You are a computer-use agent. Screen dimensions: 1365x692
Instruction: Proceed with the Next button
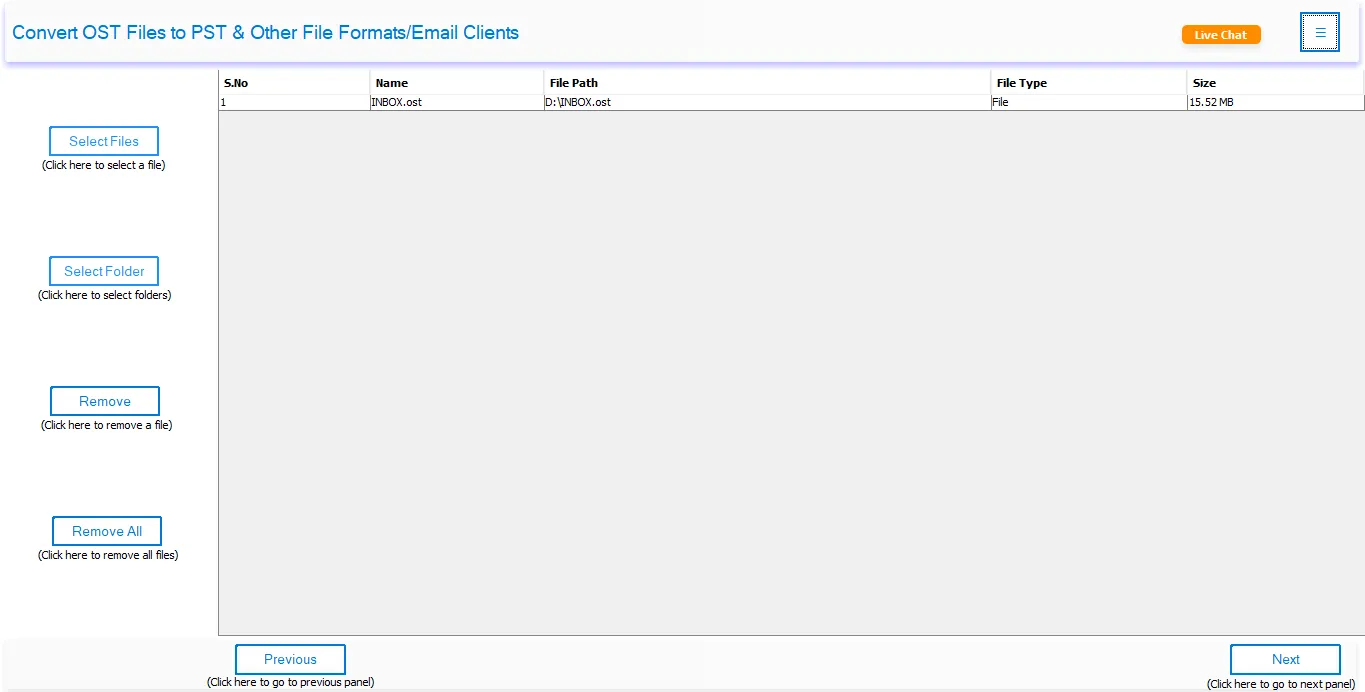1284,659
